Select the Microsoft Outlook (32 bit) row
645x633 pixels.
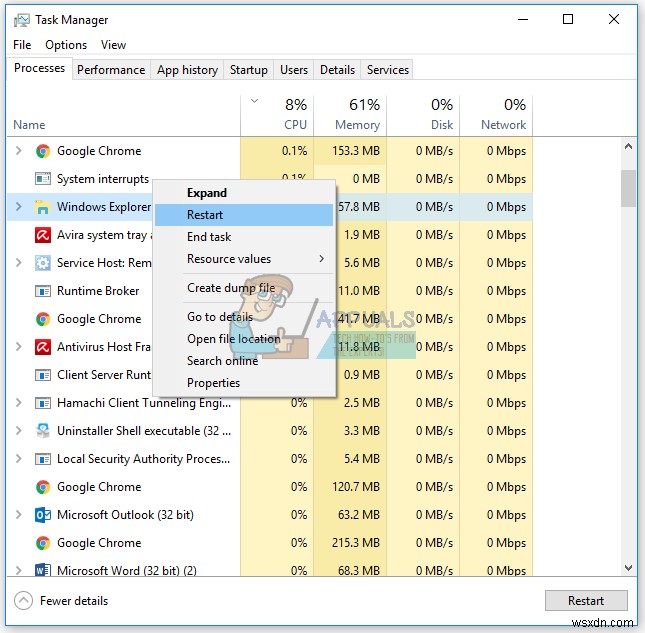click(x=270, y=515)
